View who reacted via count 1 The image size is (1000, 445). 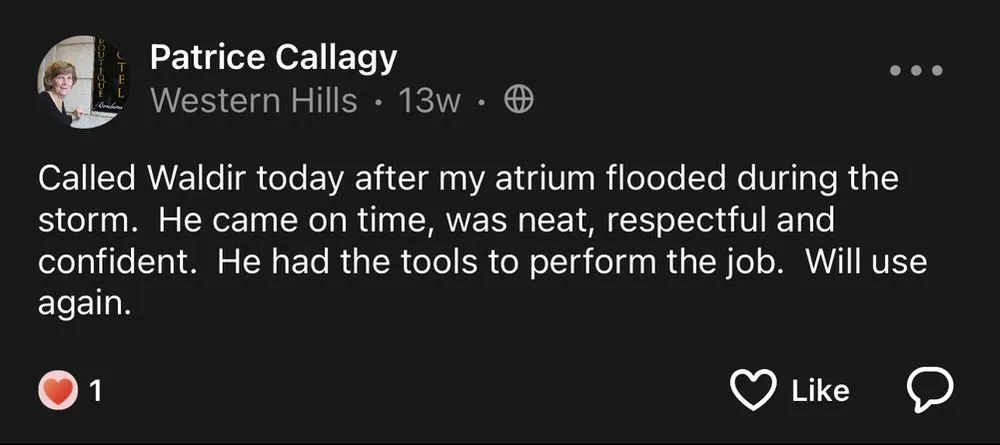(96, 391)
